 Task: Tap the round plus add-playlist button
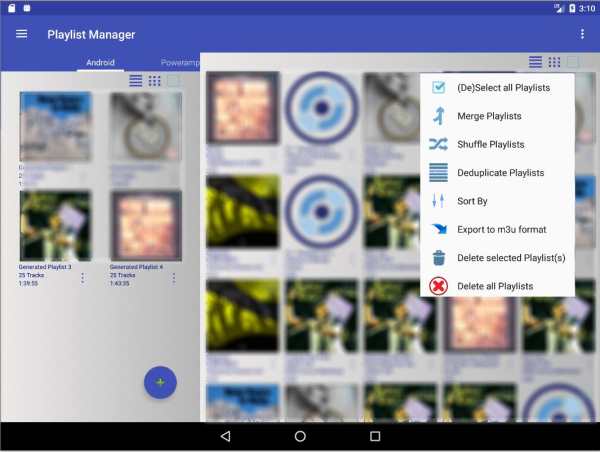(x=160, y=382)
